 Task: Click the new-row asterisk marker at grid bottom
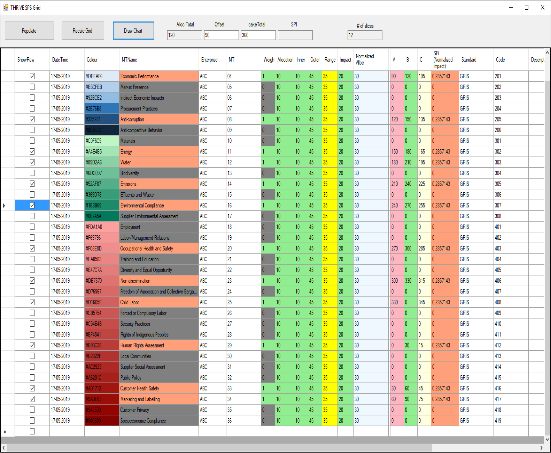[x=5, y=431]
